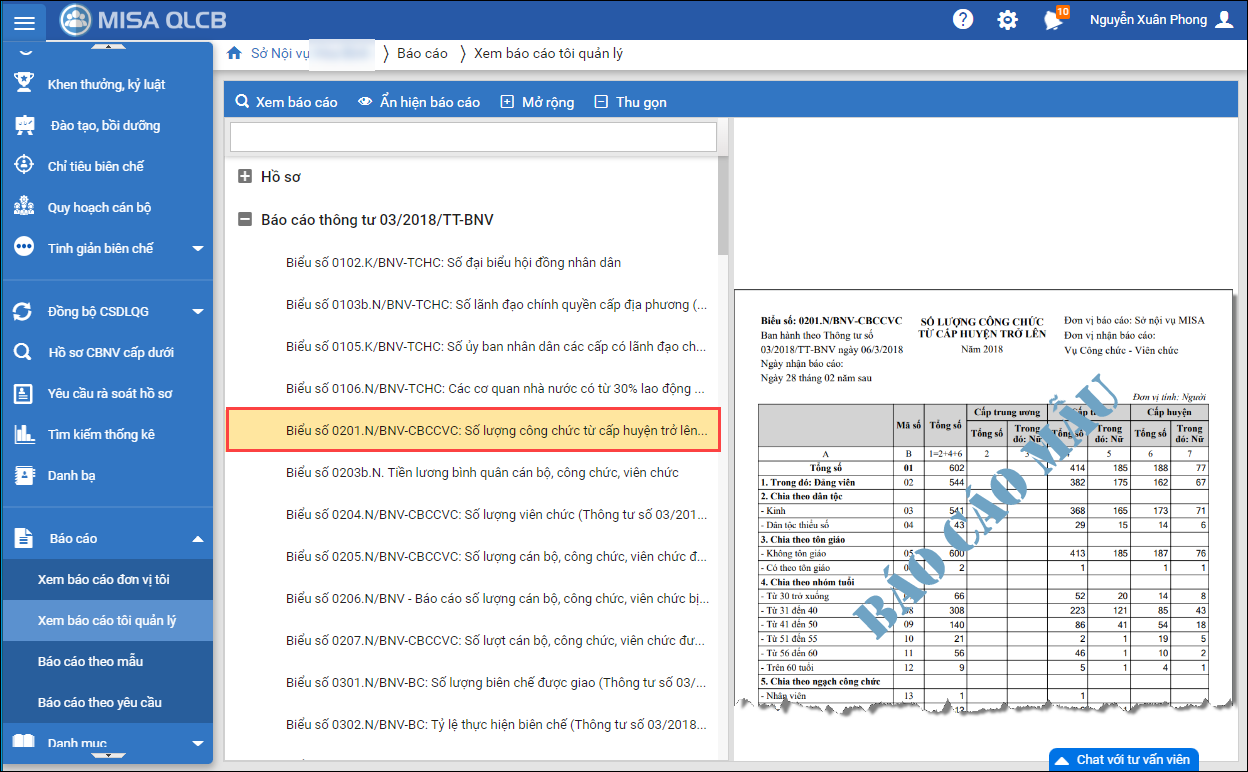Click the Danh bạ contacts icon
Viewport: 1248px width, 772px height.
[x=24, y=475]
